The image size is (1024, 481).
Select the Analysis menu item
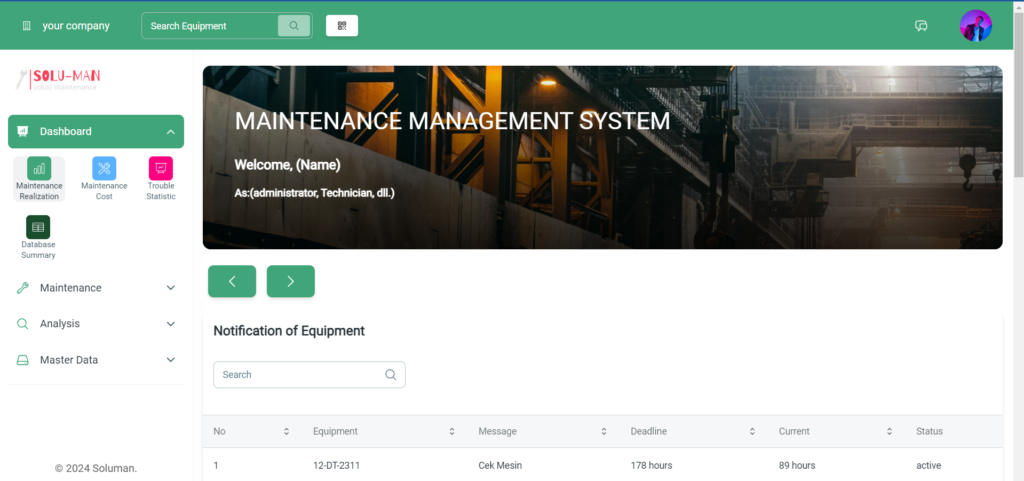pos(96,324)
